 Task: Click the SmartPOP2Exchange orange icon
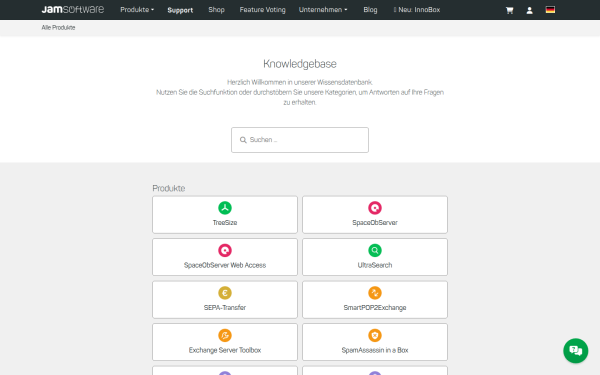pos(375,293)
